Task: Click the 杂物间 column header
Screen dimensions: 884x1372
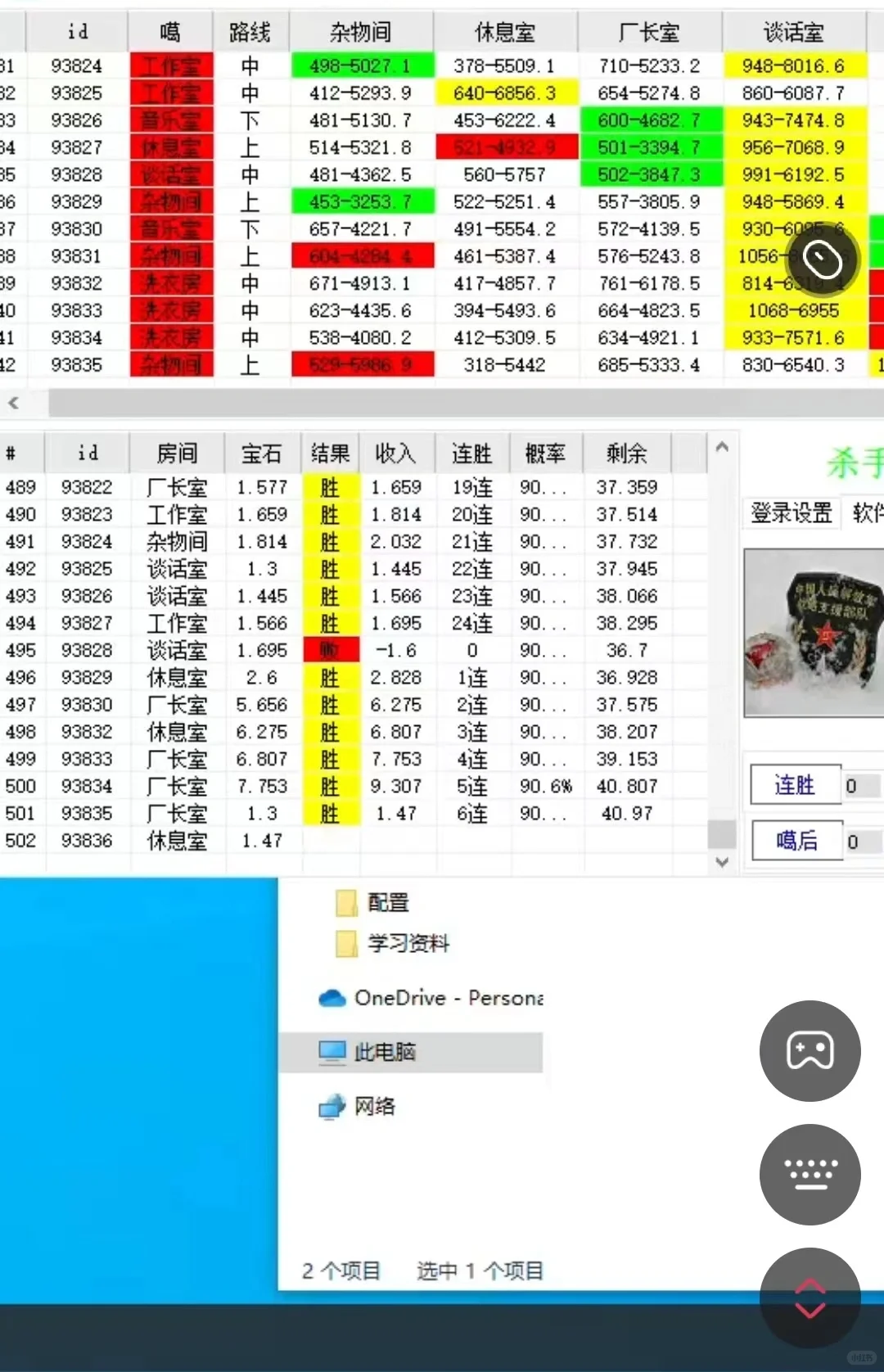Action: coord(361,32)
